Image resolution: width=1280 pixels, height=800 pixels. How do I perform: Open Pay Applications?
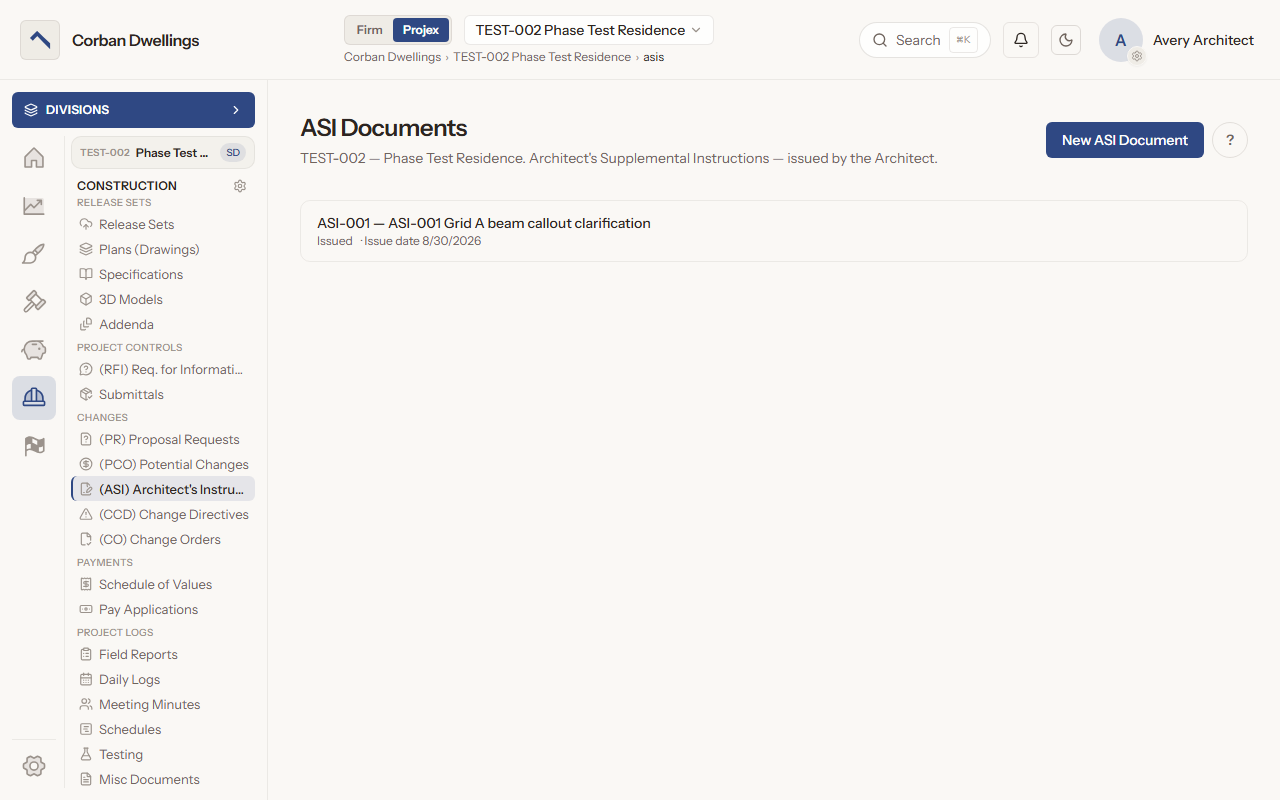click(163, 610)
